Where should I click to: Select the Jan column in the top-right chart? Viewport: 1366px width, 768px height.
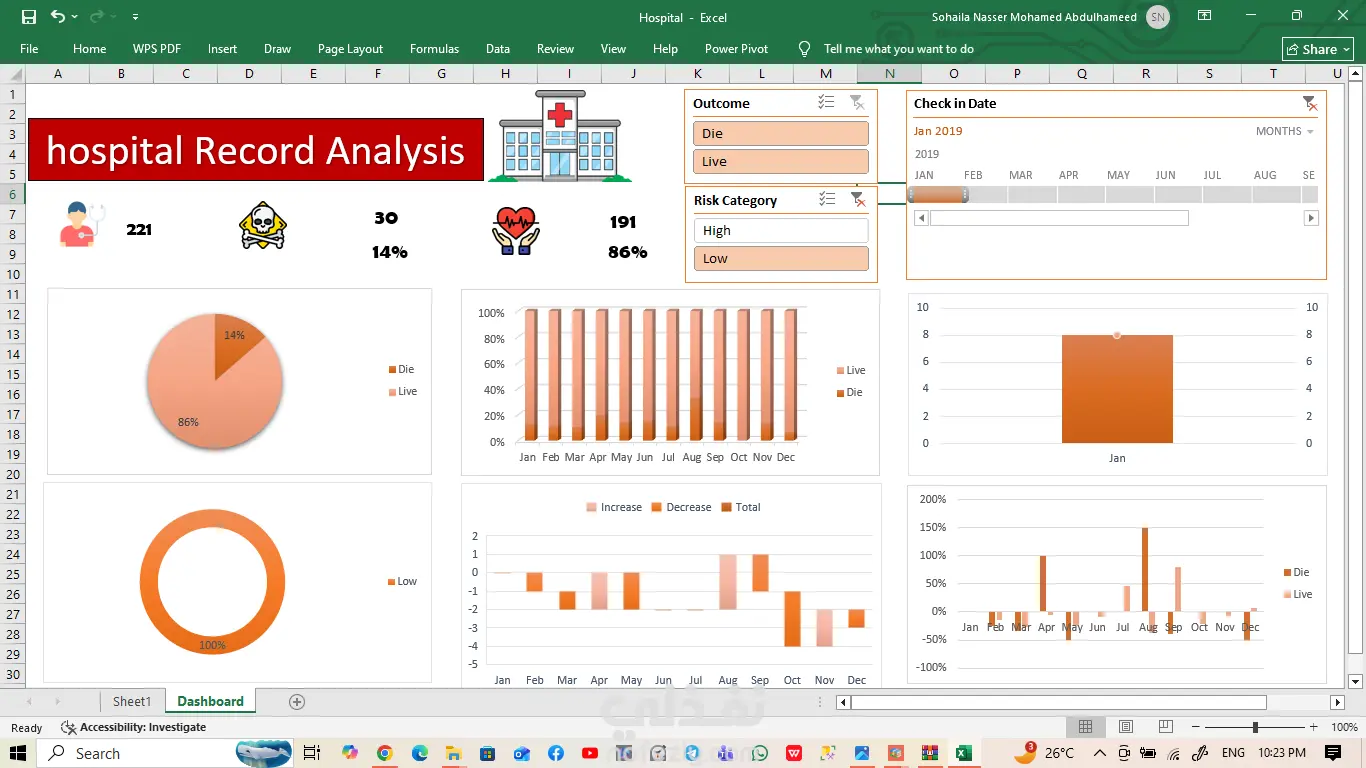pos(1117,389)
